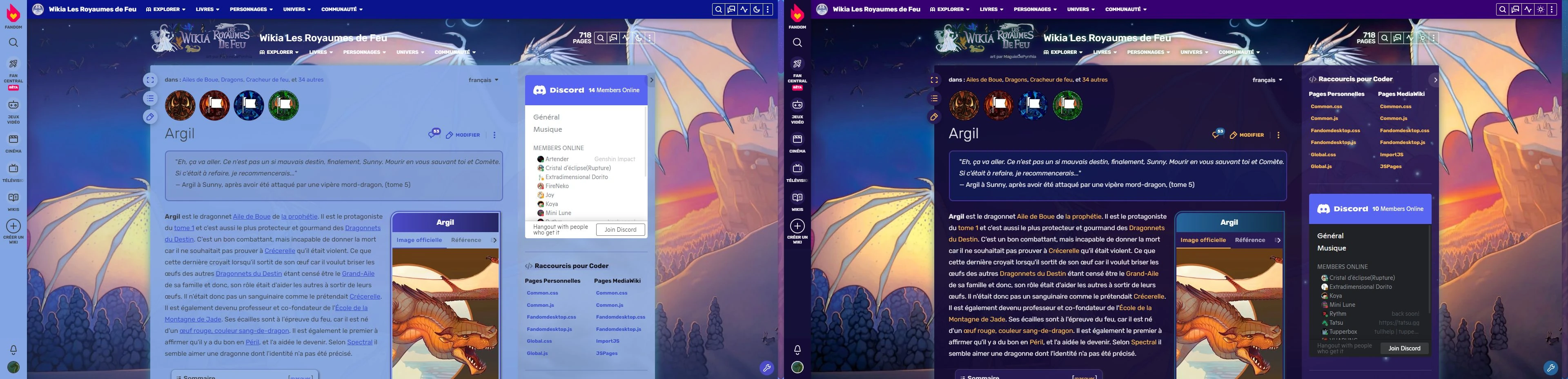The image size is (1568, 379).
Task: Toggle moon theme switch in top blue navbar
Action: 757,10
